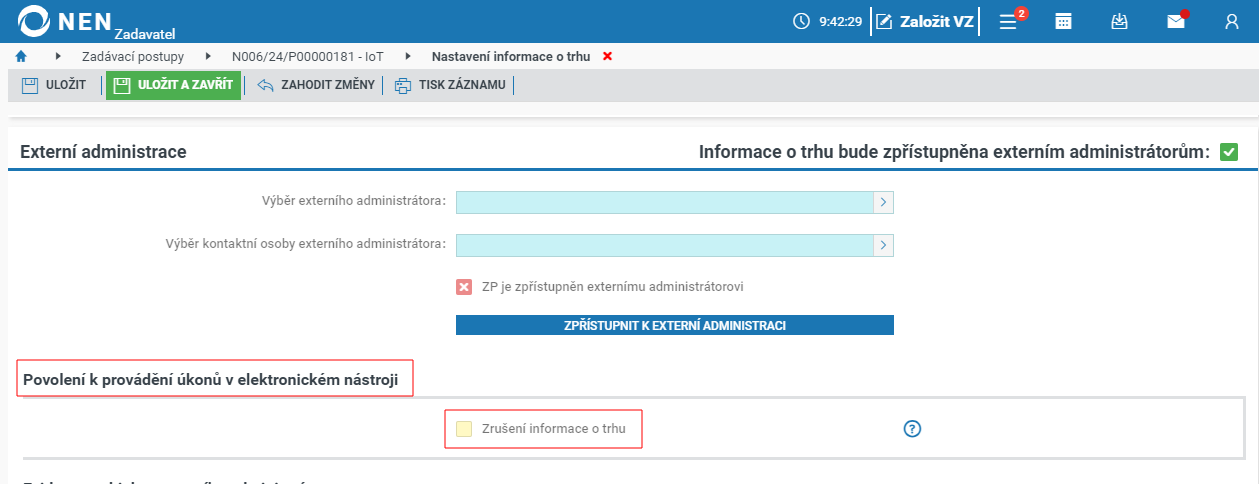The height and width of the screenshot is (484, 1259).
Task: Open N006/24/P00000181 - IoT breadcrumb
Action: pos(307,56)
